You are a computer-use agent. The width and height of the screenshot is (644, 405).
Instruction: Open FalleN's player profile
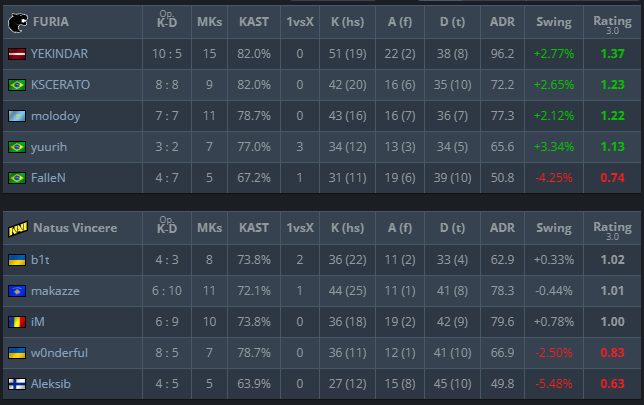coord(50,178)
